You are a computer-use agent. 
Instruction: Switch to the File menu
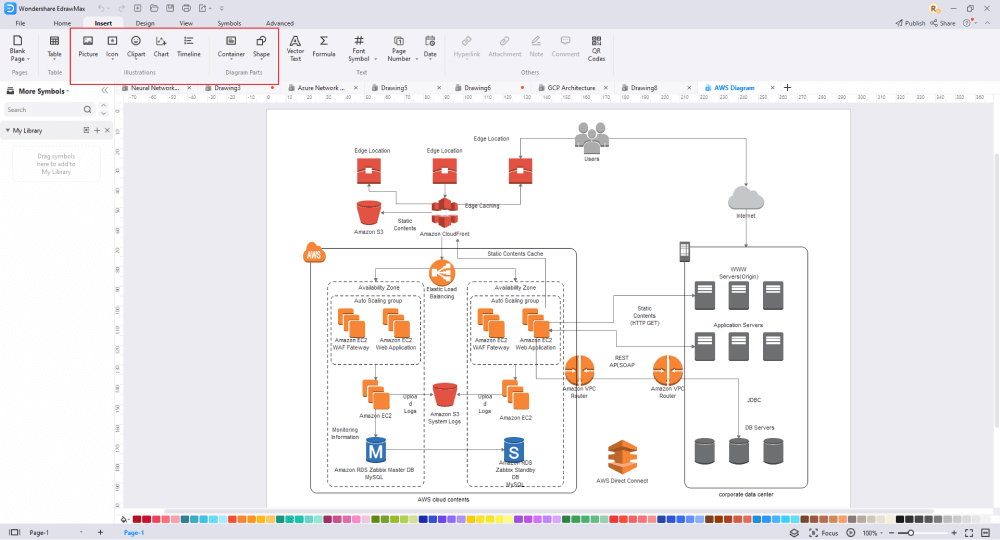[20, 23]
